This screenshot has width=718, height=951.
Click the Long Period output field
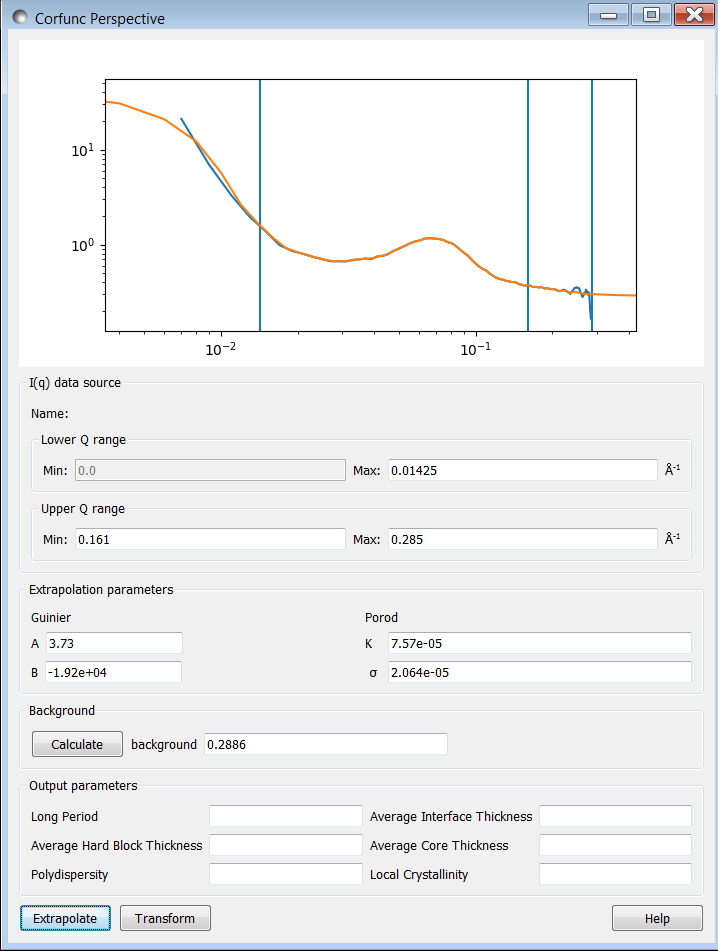tap(285, 815)
